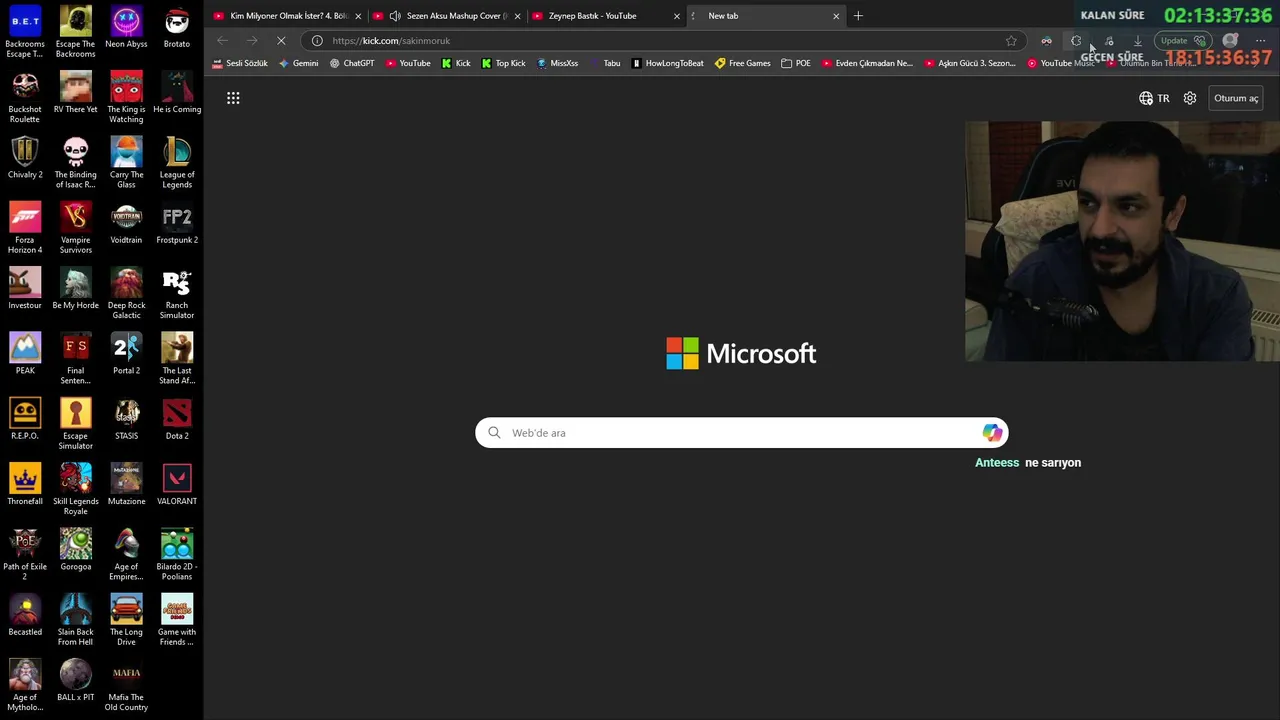Click the Web'de ara search field
Screen dimensions: 1280x720
click(x=741, y=433)
